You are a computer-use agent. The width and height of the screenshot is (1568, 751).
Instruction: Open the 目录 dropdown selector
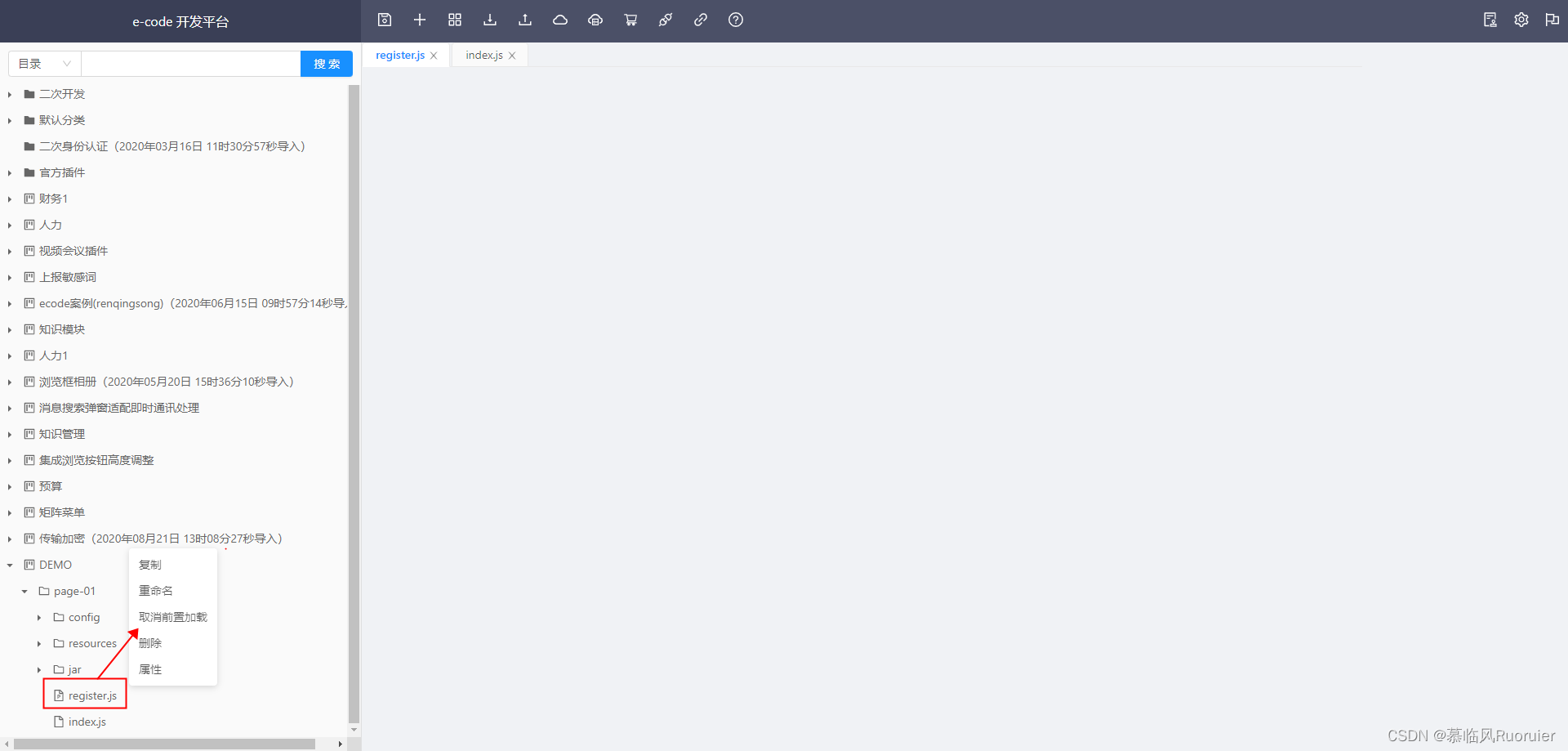coord(44,64)
